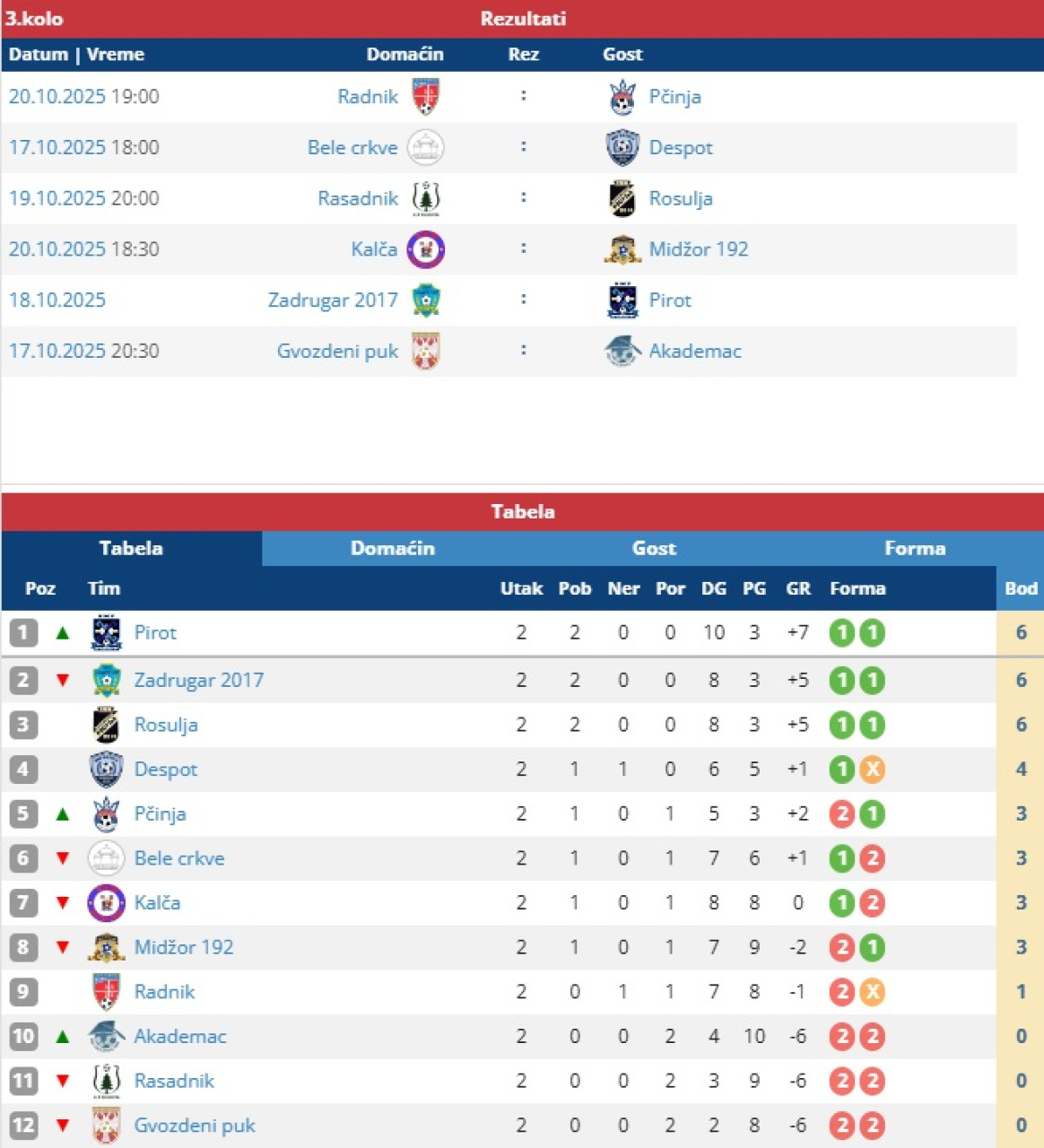Click Midžor 192 logo in standings
Screen dimensions: 1044x1148
pos(107,948)
